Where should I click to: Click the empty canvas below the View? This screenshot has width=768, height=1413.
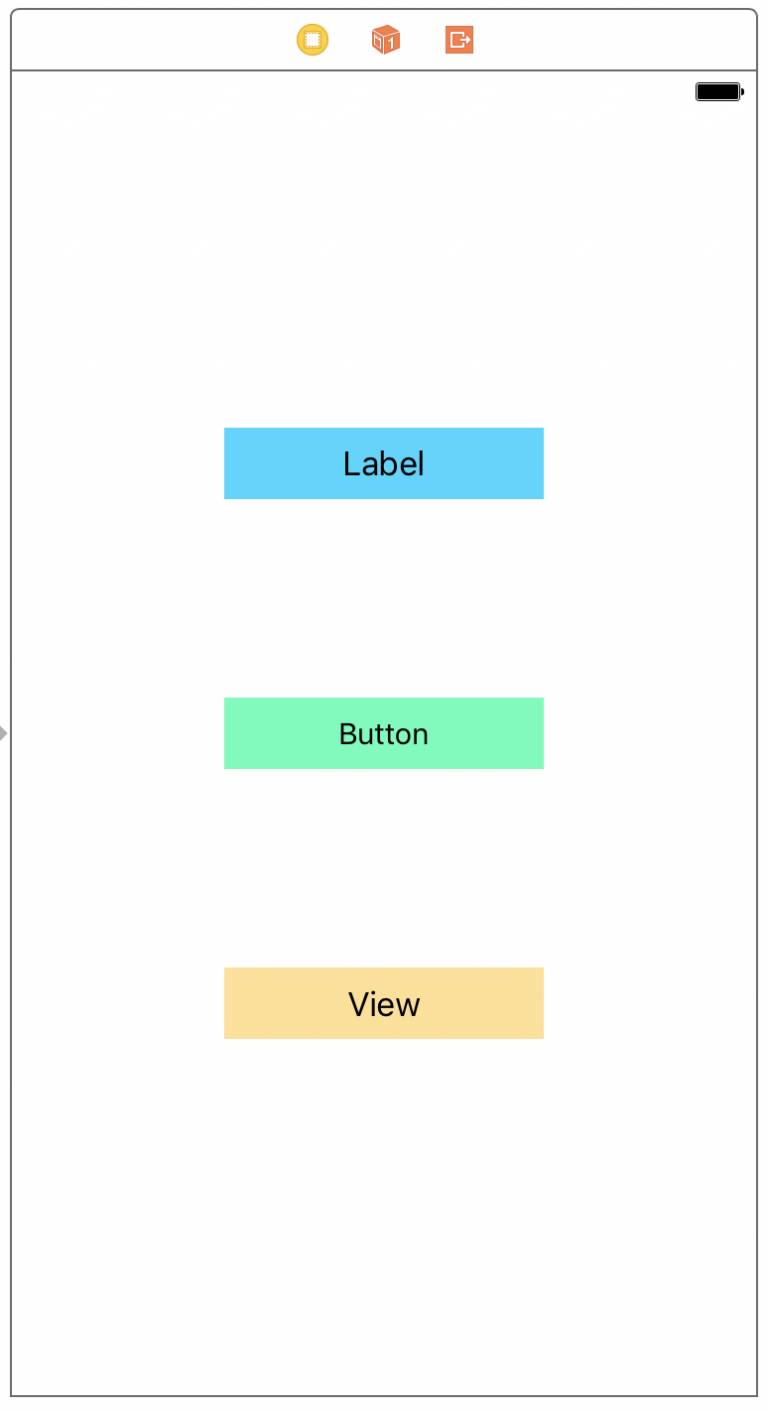coord(384,1200)
